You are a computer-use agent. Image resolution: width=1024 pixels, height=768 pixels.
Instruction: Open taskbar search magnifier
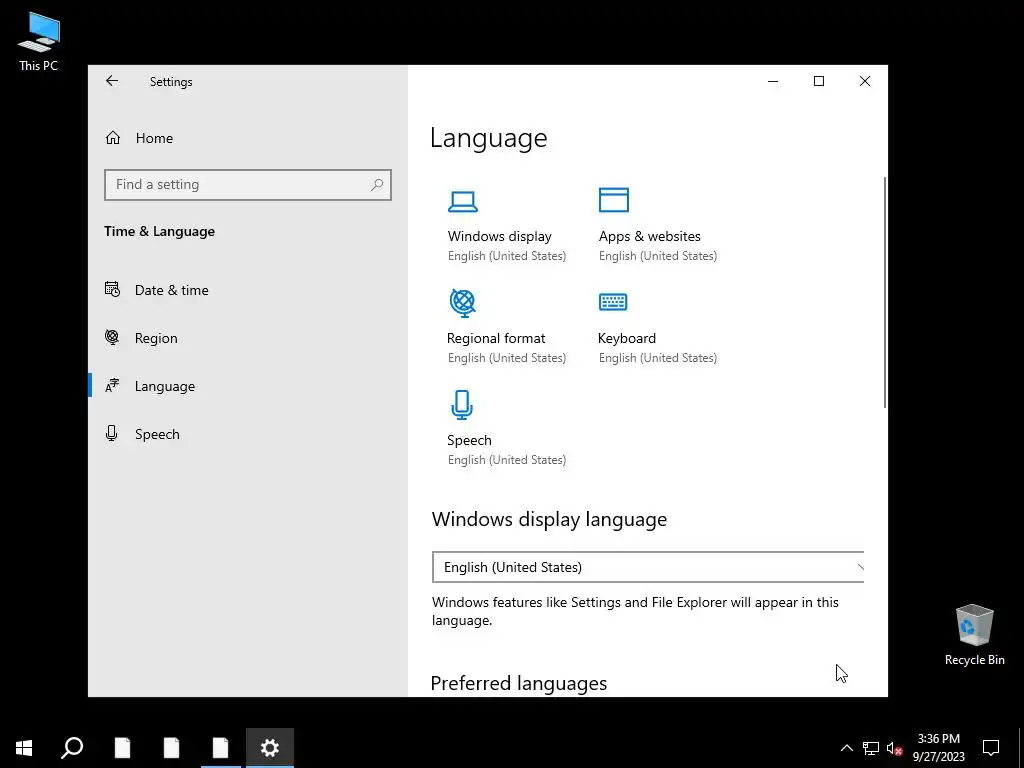(x=72, y=748)
